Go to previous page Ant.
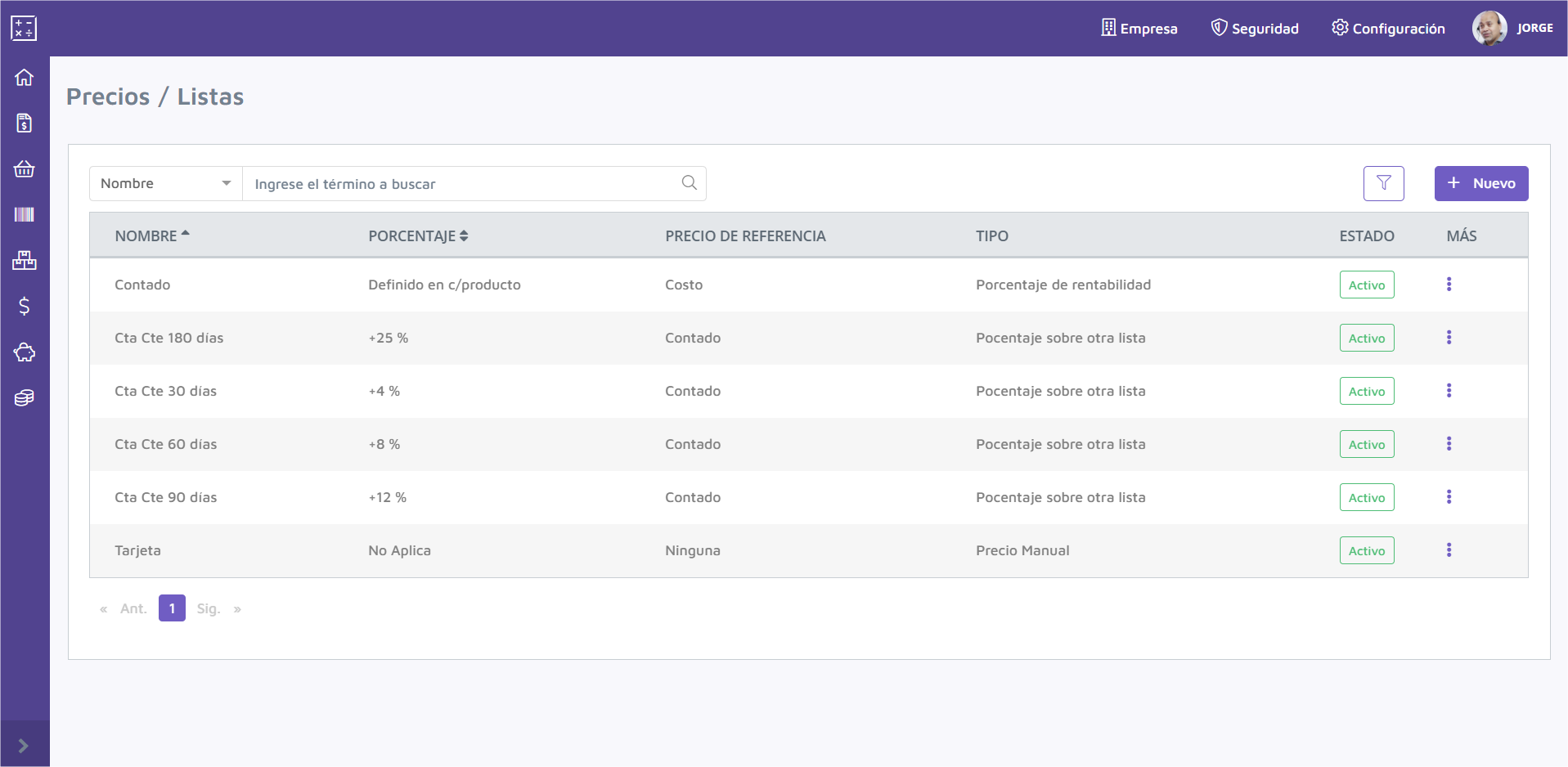Image resolution: width=1568 pixels, height=767 pixels. (133, 608)
